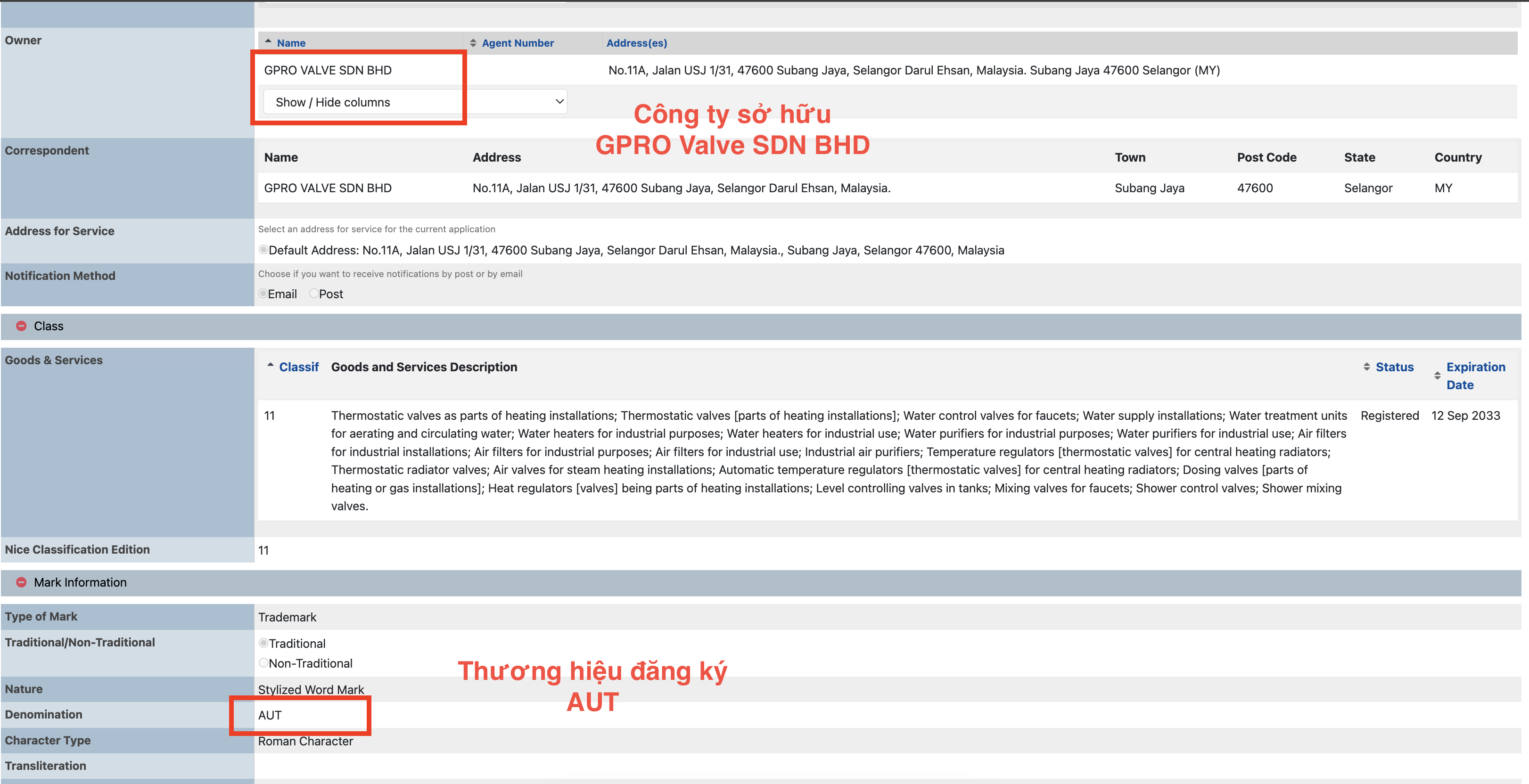This screenshot has height=784, width=1529.
Task: Click the sort arrow next to Classif
Action: tap(271, 366)
